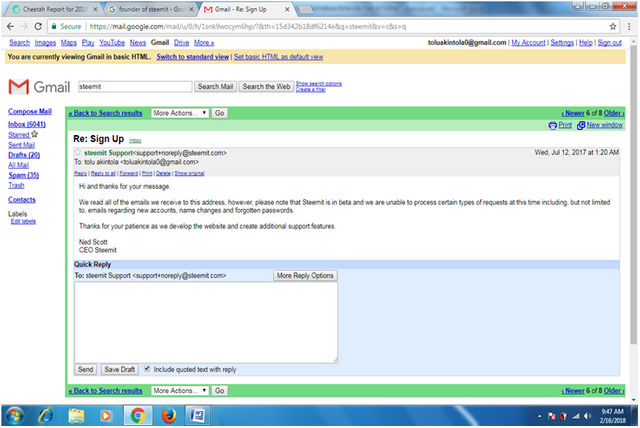Switch to Cheetah Report tab

[x=54, y=9]
